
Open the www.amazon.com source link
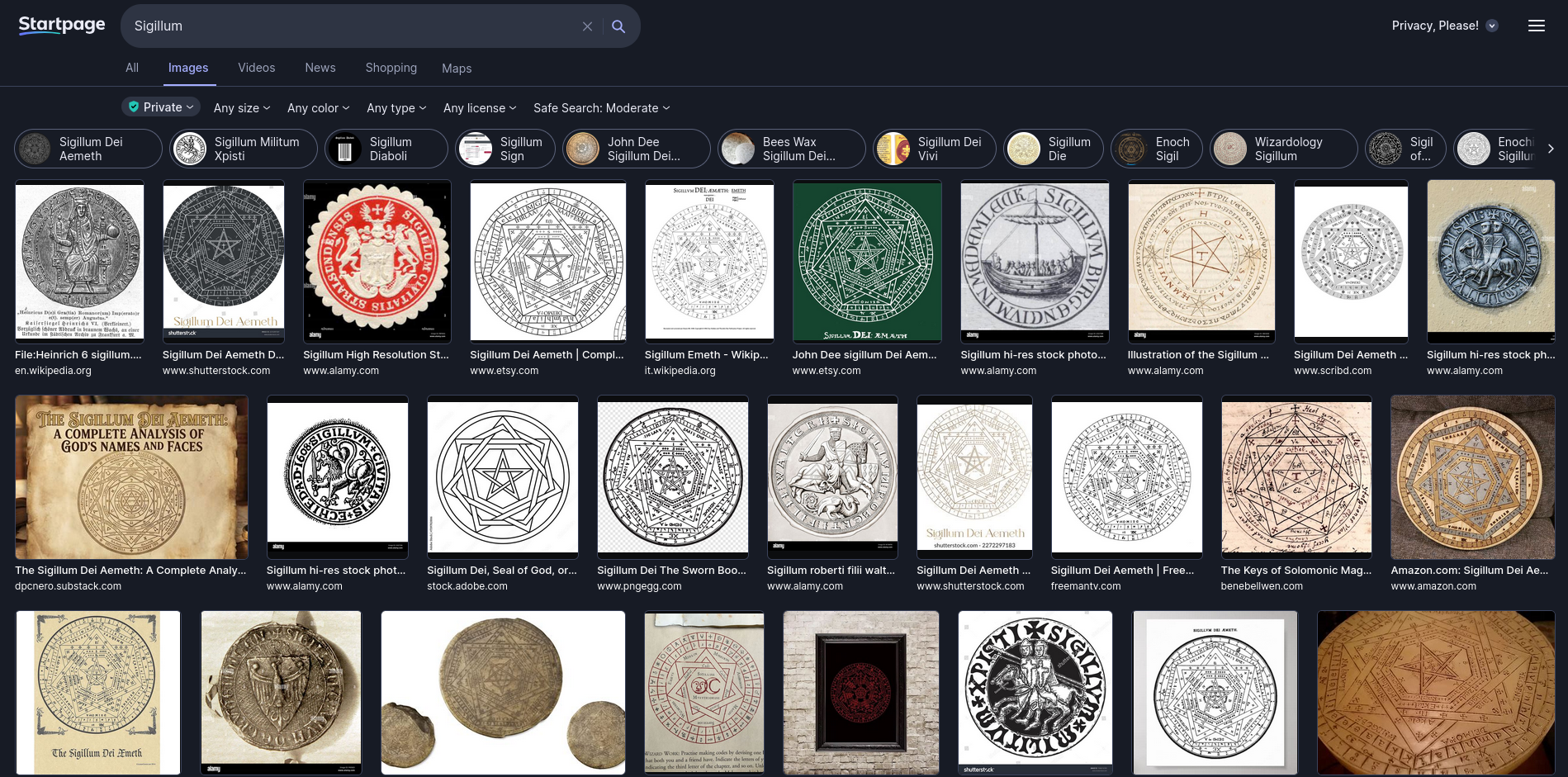point(1433,586)
